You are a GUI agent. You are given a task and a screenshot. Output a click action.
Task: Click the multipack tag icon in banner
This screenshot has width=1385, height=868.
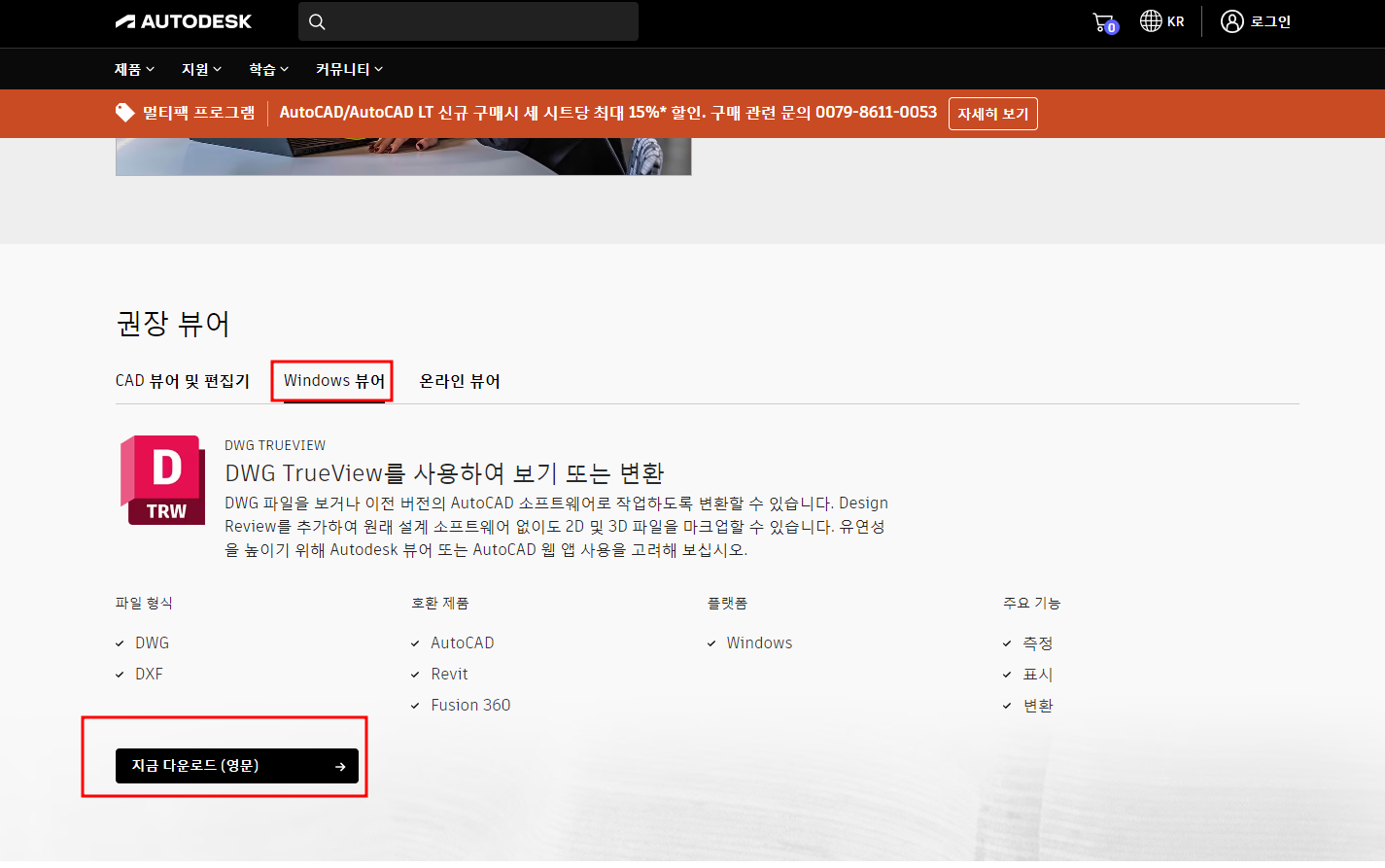coord(125,113)
